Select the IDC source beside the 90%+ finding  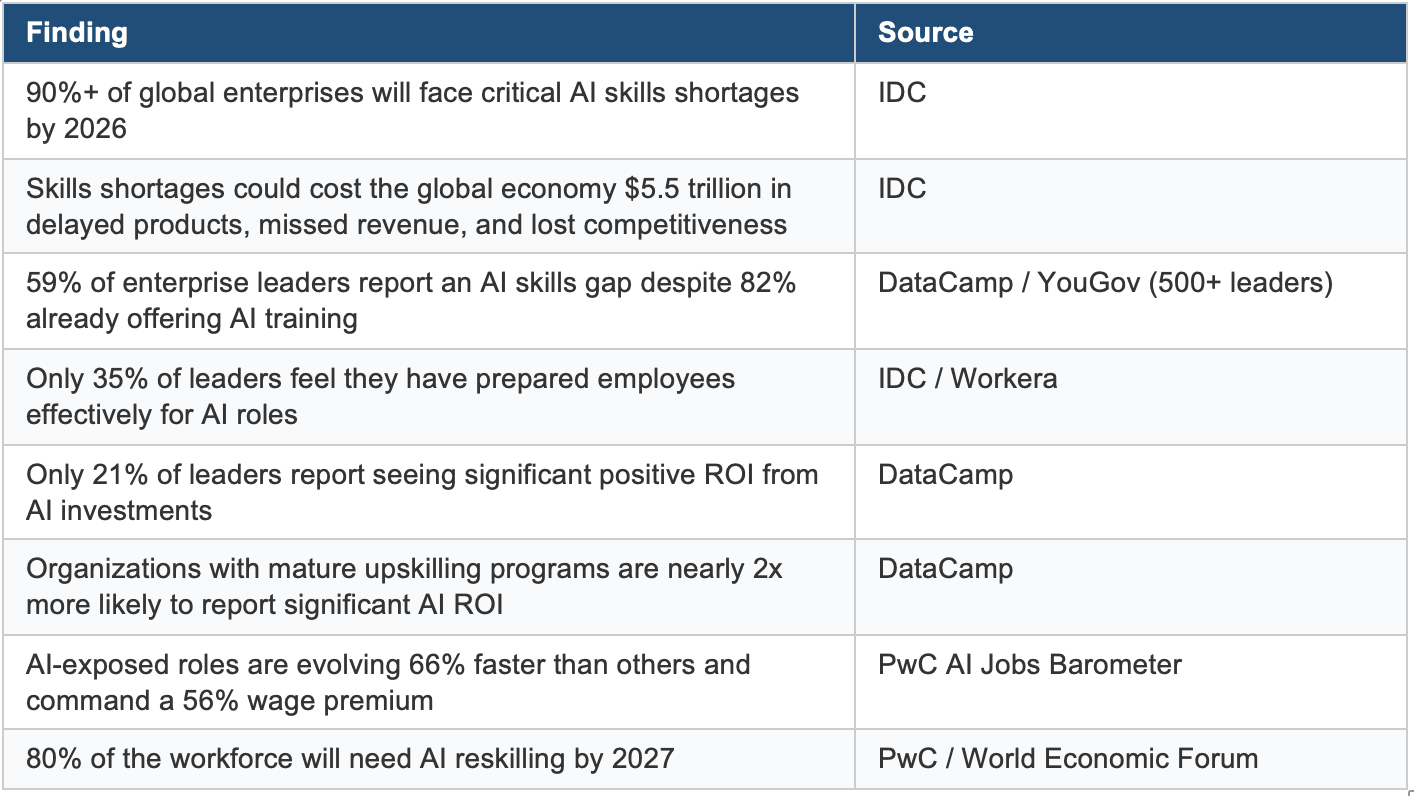(902, 93)
